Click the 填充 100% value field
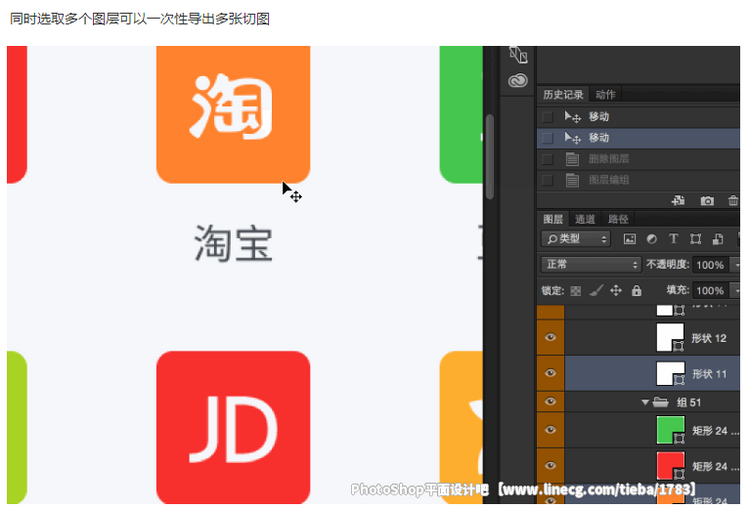The width and height of the screenshot is (750, 508). click(x=710, y=290)
